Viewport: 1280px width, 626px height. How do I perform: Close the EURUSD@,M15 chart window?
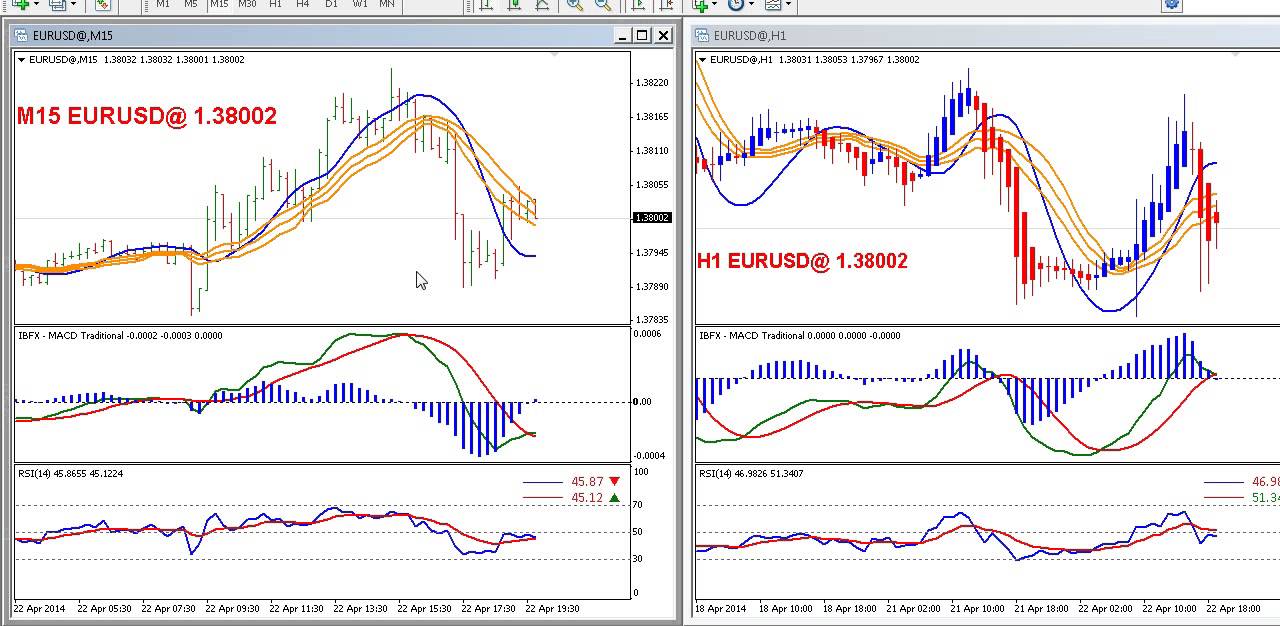pos(664,36)
